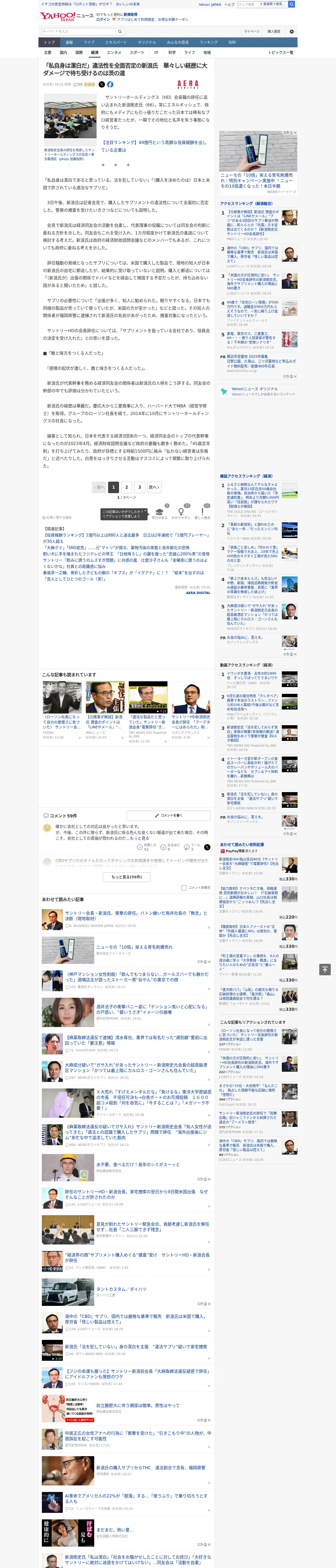
Task: Click the 記事に関する報告 report icon link
Action: tap(57, 517)
